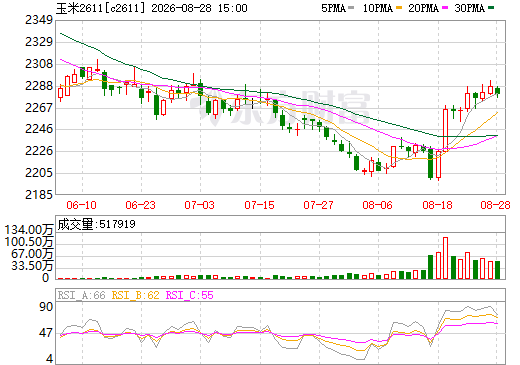Click the green 30PMA legend color marker
520x365 pixels.
[x=491, y=8]
